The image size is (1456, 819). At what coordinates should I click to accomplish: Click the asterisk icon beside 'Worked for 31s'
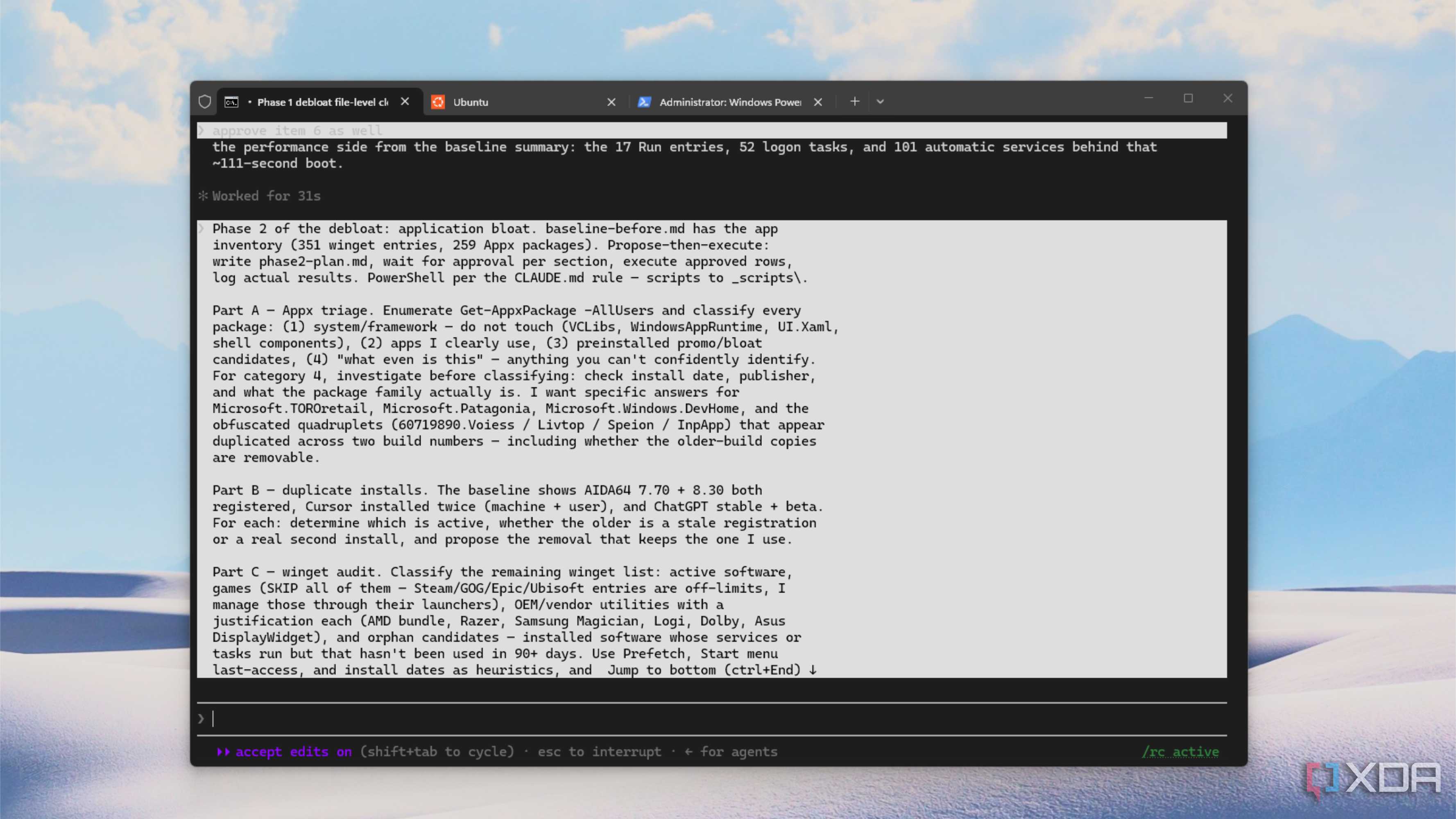[203, 196]
